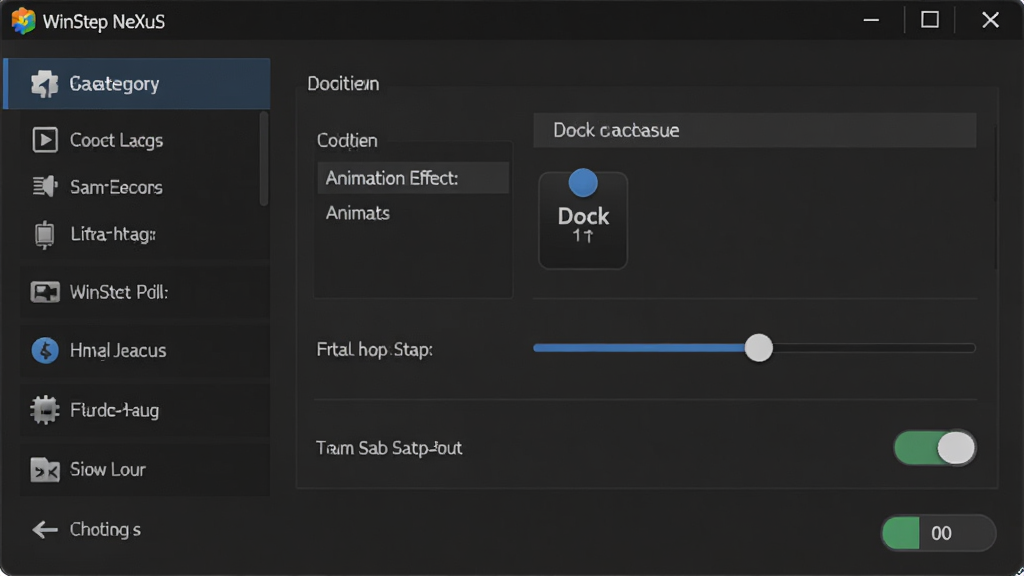The image size is (1024, 576).
Task: Minimize the WinStep Nexus window
Action: (871, 20)
